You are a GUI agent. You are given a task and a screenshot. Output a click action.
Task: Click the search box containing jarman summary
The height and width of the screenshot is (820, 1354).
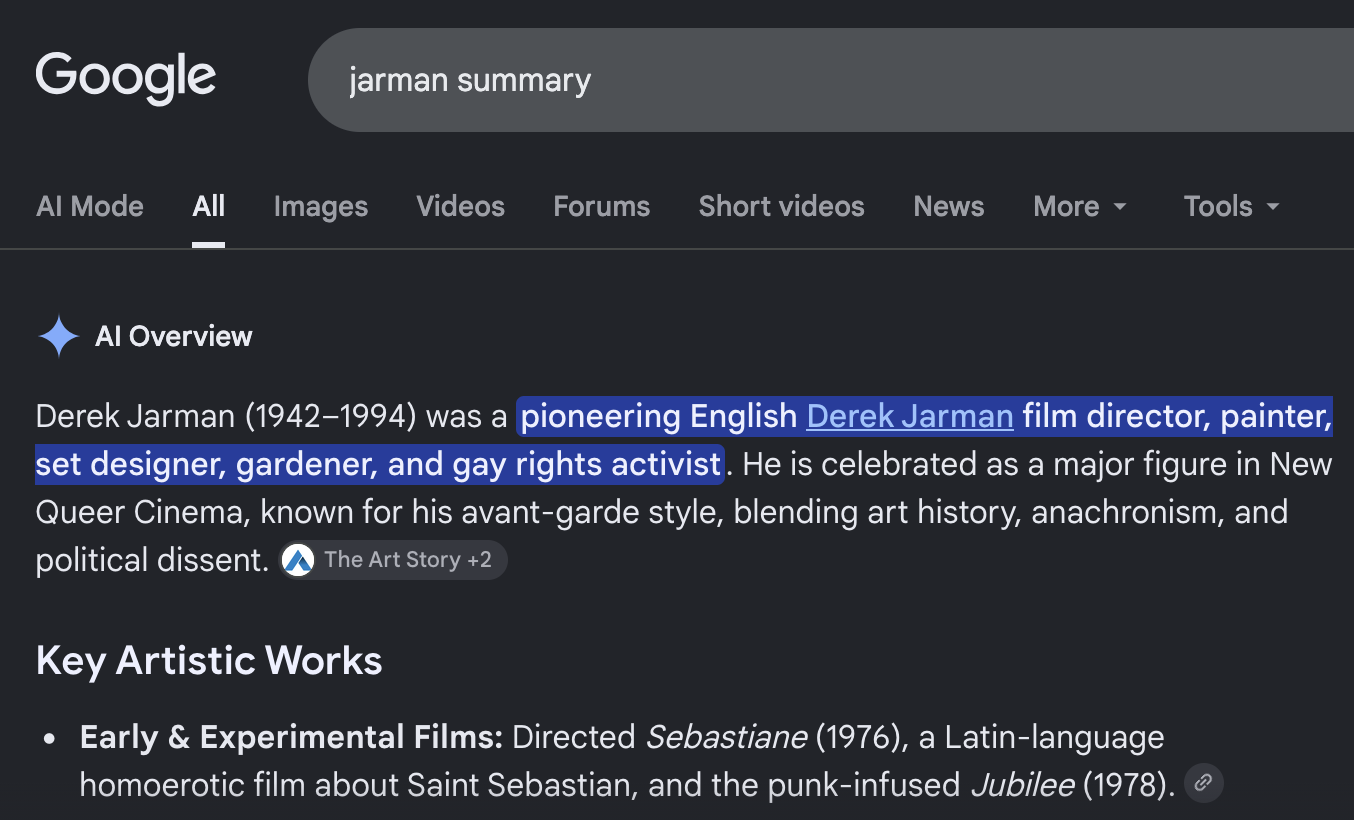coord(831,80)
